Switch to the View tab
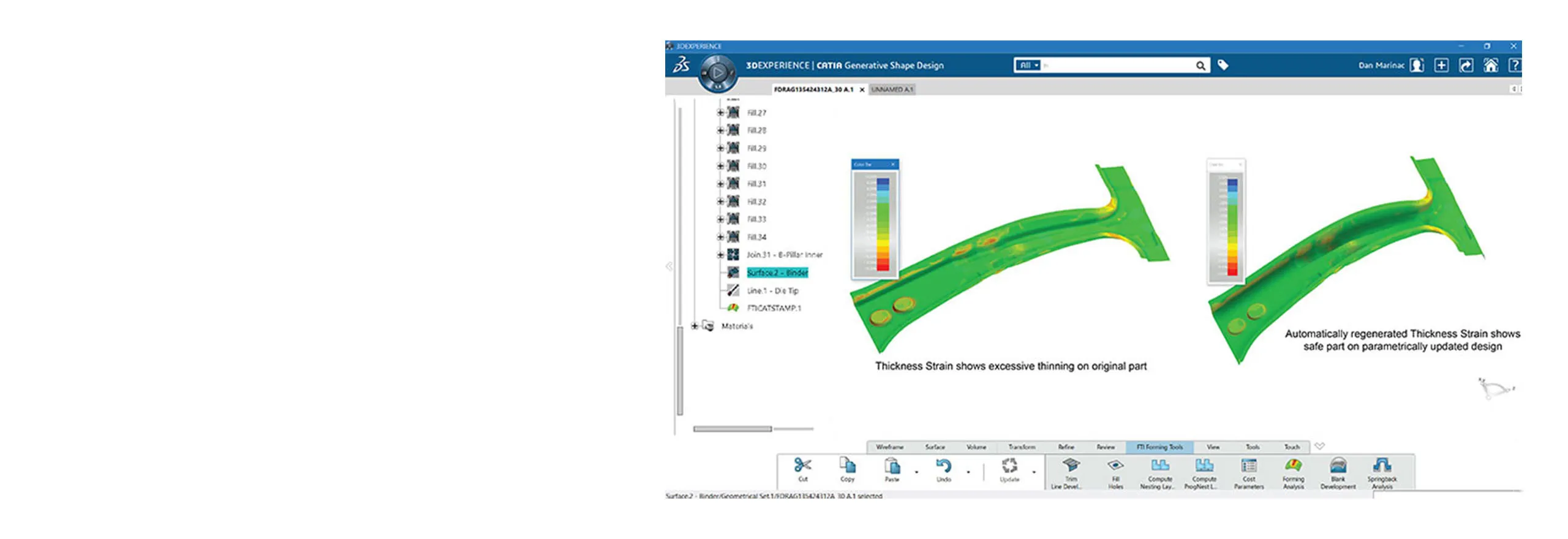This screenshot has height=539, width=1568. point(1213,447)
